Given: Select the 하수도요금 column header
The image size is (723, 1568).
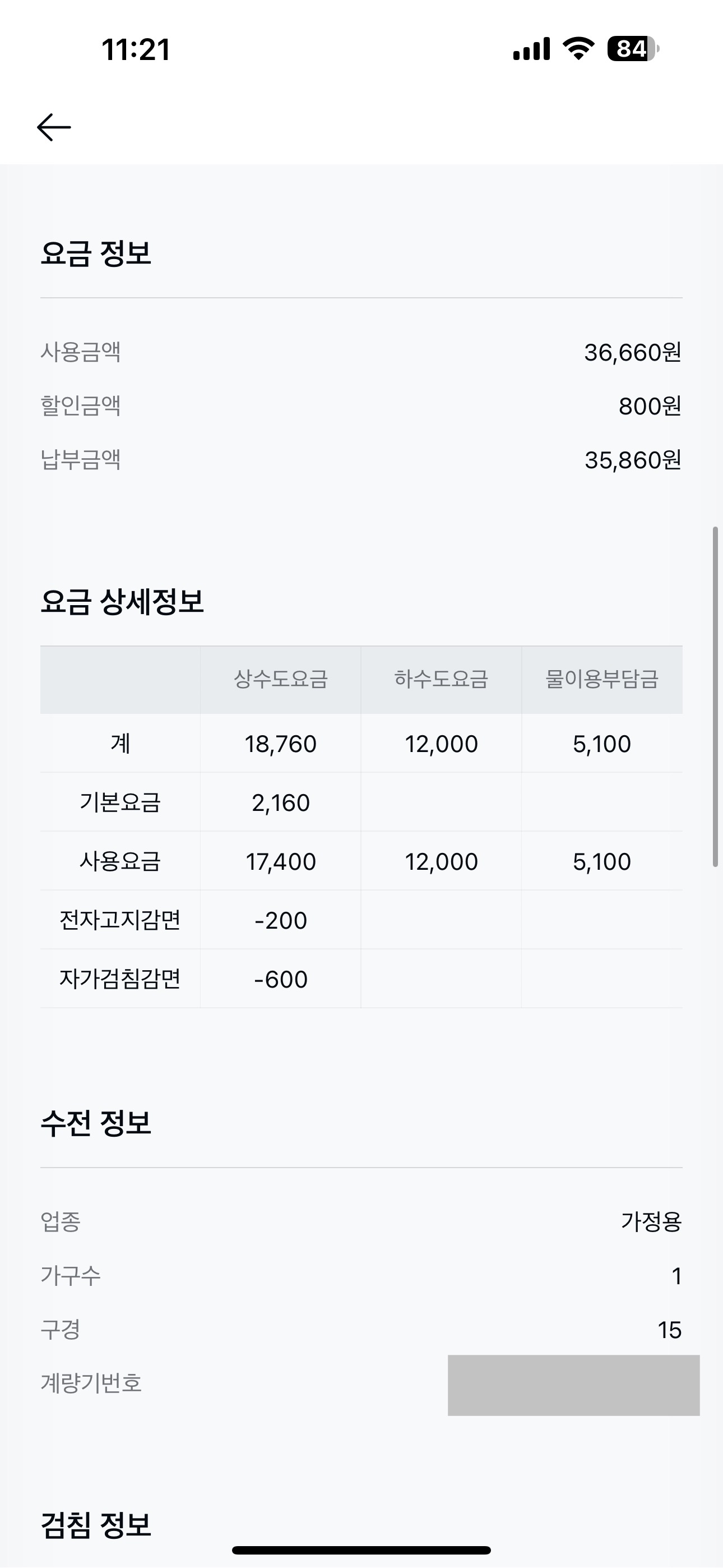Looking at the screenshot, I should [x=441, y=679].
